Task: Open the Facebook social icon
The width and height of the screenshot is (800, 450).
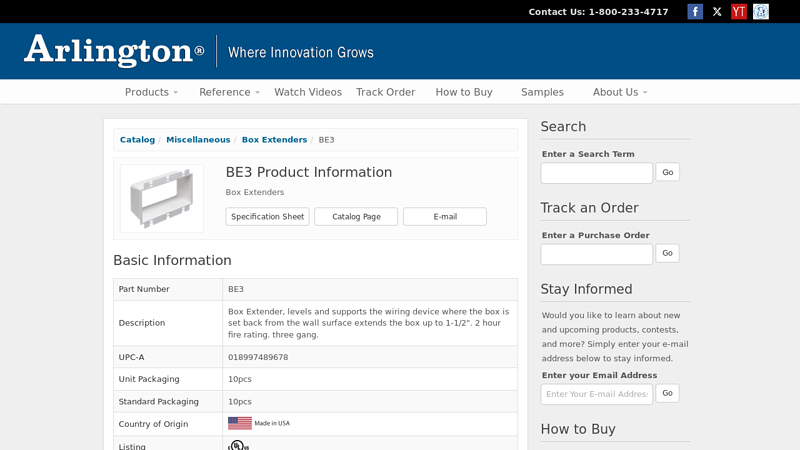Action: coord(695,12)
